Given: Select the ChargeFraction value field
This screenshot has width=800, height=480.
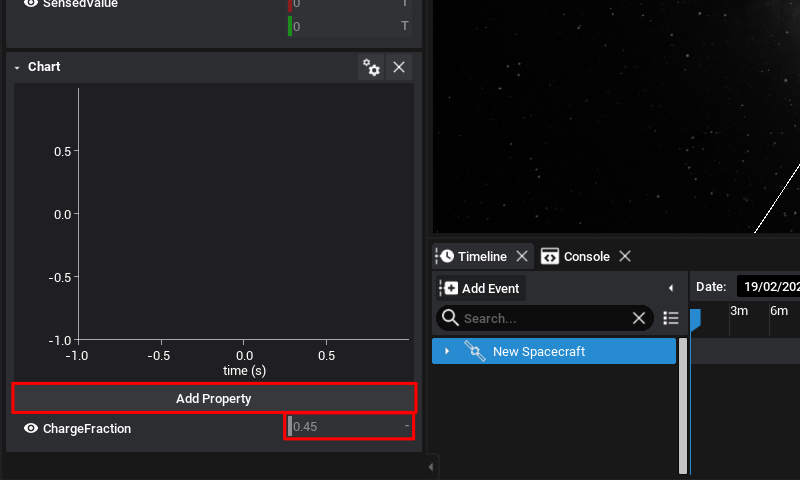Looking at the screenshot, I should pos(349,426).
